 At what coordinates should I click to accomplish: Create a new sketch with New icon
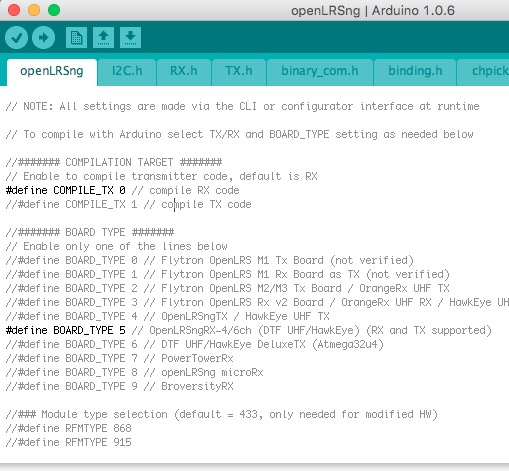point(76,37)
